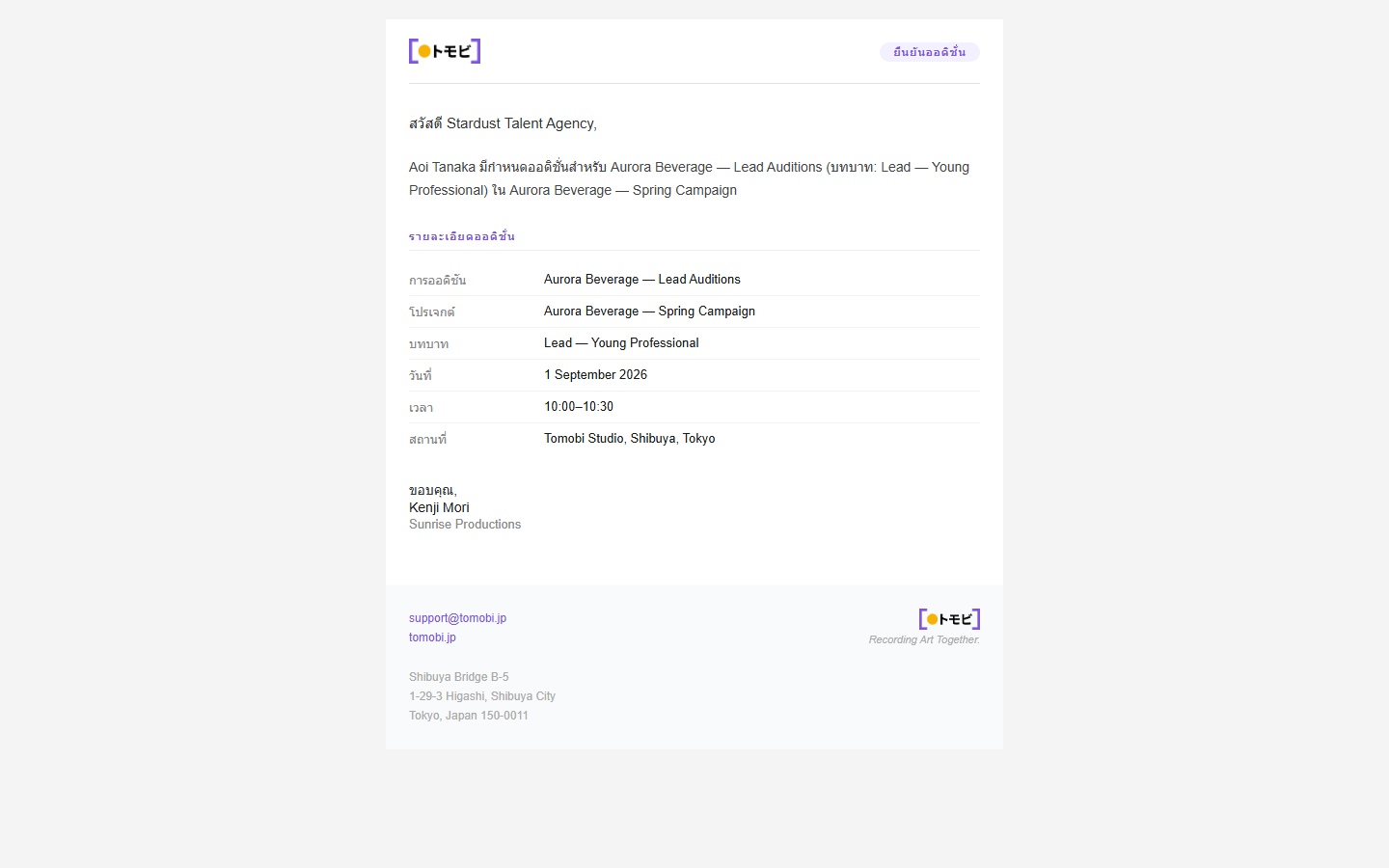Select the role value Lead — Young Professional
This screenshot has height=868, width=1389.
[621, 343]
